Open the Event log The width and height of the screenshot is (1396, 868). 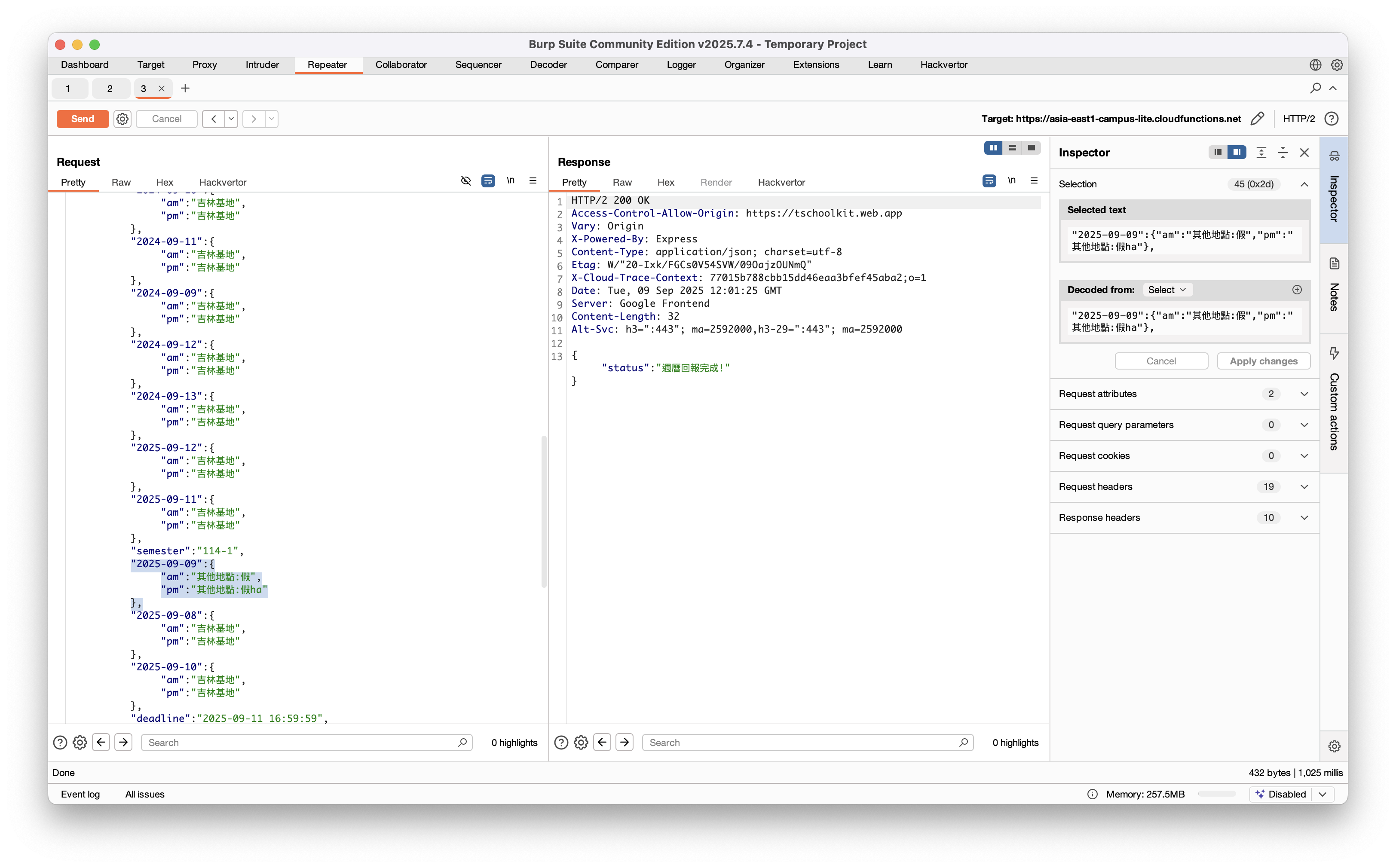point(80,795)
